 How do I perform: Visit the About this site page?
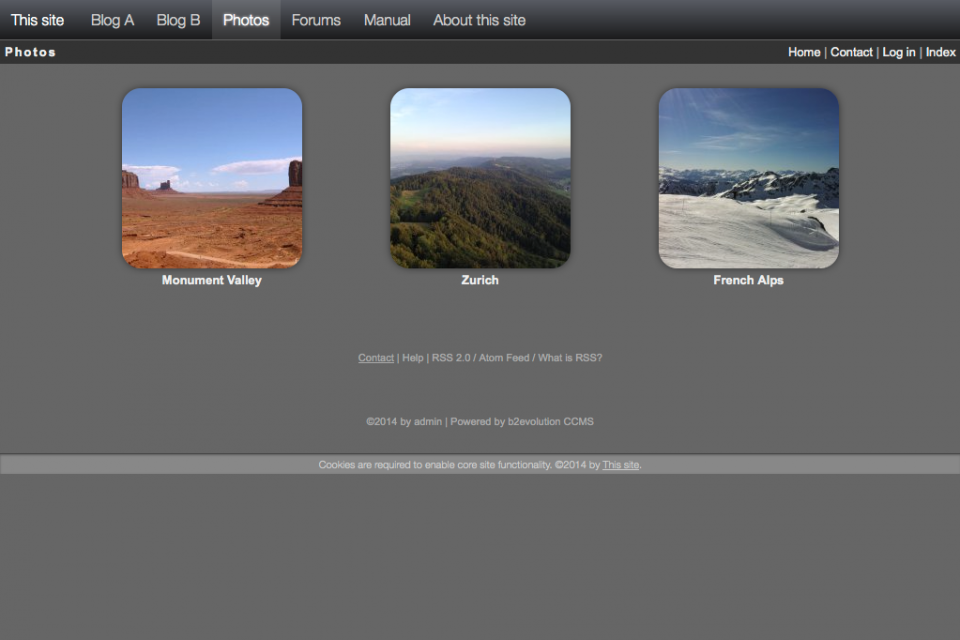click(x=479, y=19)
